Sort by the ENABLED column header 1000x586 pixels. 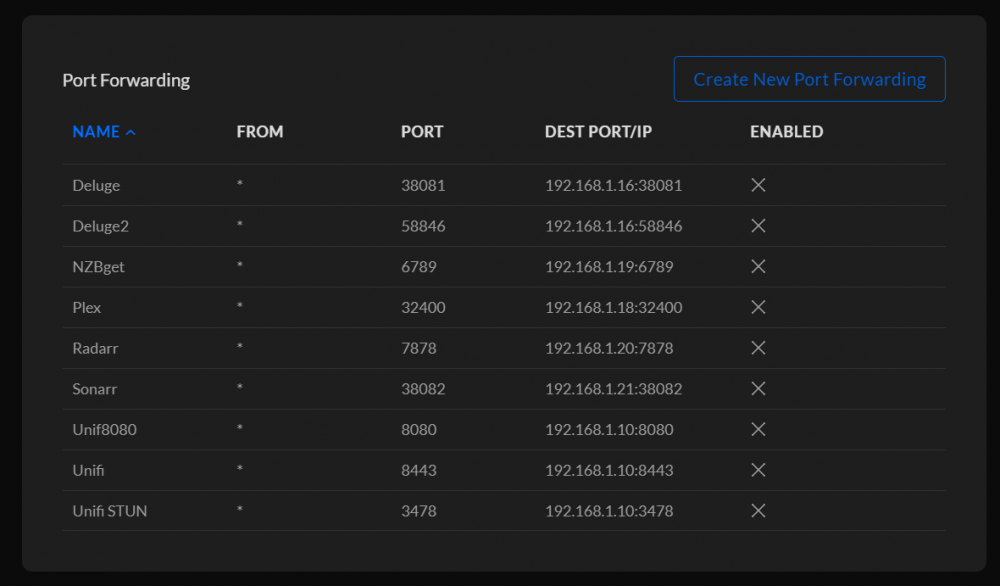(786, 131)
